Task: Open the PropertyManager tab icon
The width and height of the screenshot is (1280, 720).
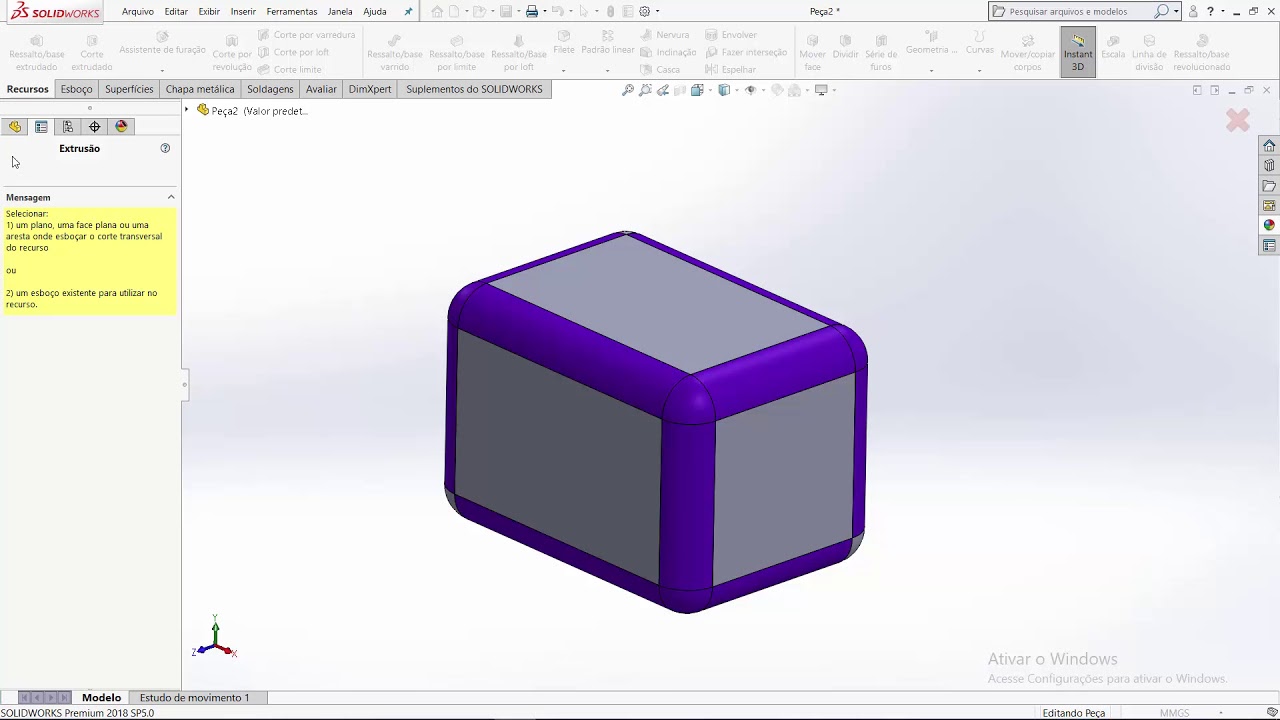Action: click(x=41, y=127)
